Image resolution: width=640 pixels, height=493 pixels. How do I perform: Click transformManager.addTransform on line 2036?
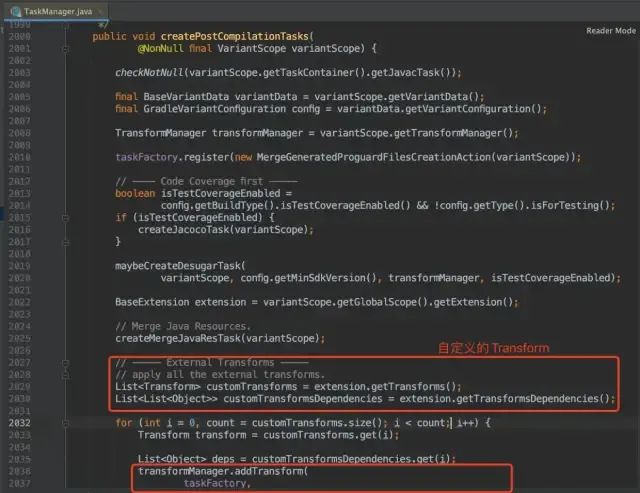[x=221, y=471]
